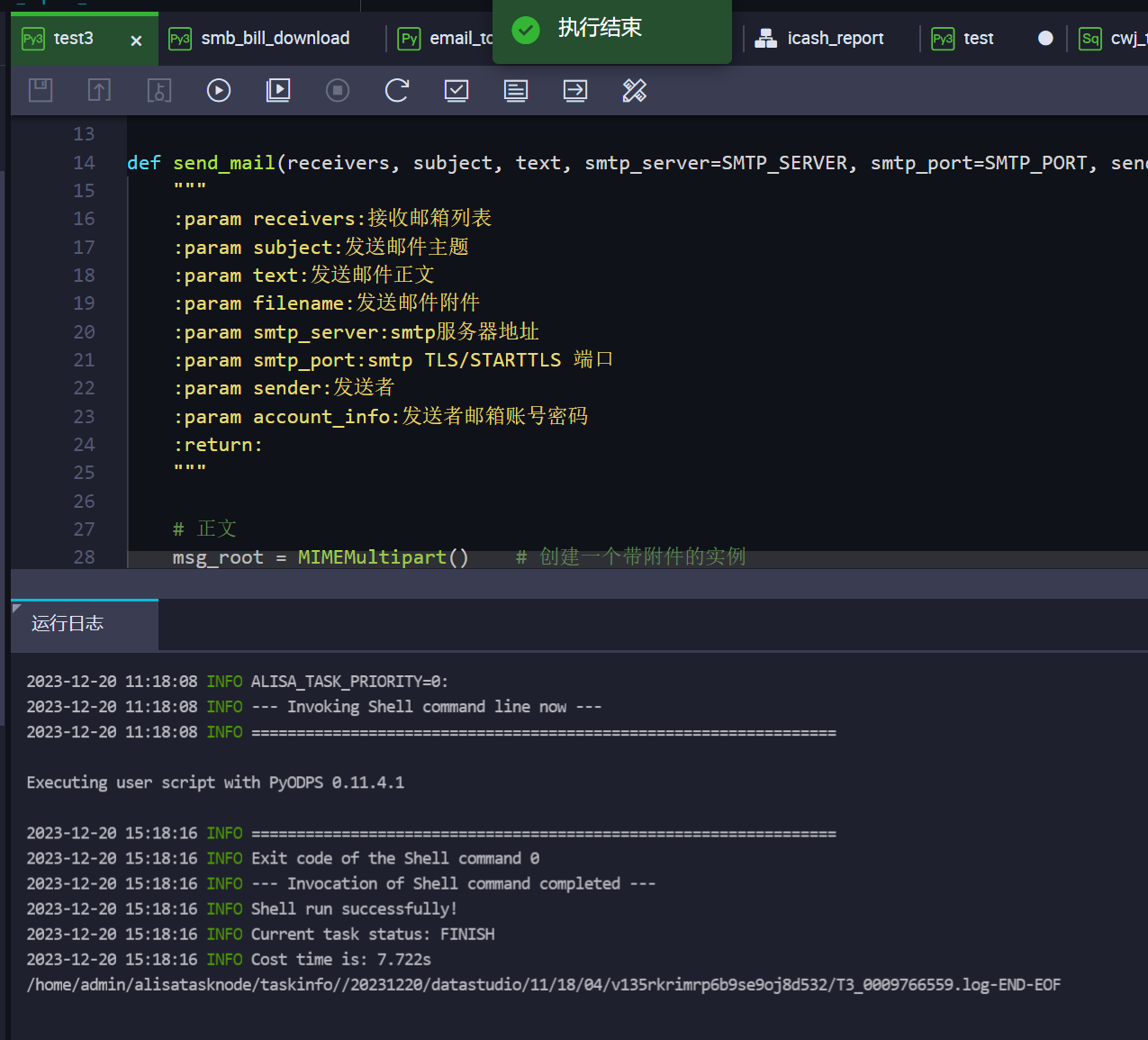Click 'Shell run successfully!' log line
This screenshot has height=1040, width=1148.
pos(242,909)
